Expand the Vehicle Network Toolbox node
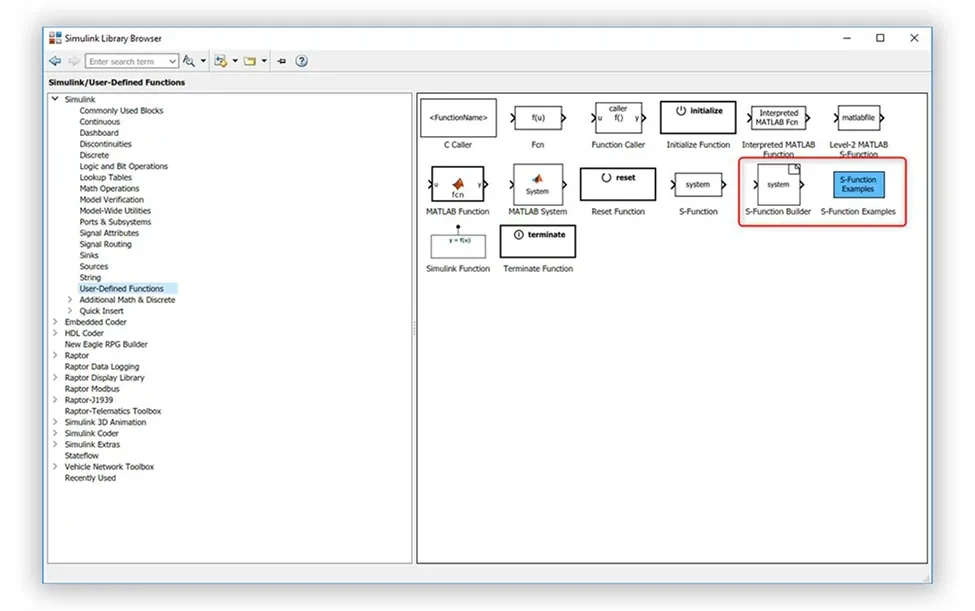The width and height of the screenshot is (975, 611). 56,467
